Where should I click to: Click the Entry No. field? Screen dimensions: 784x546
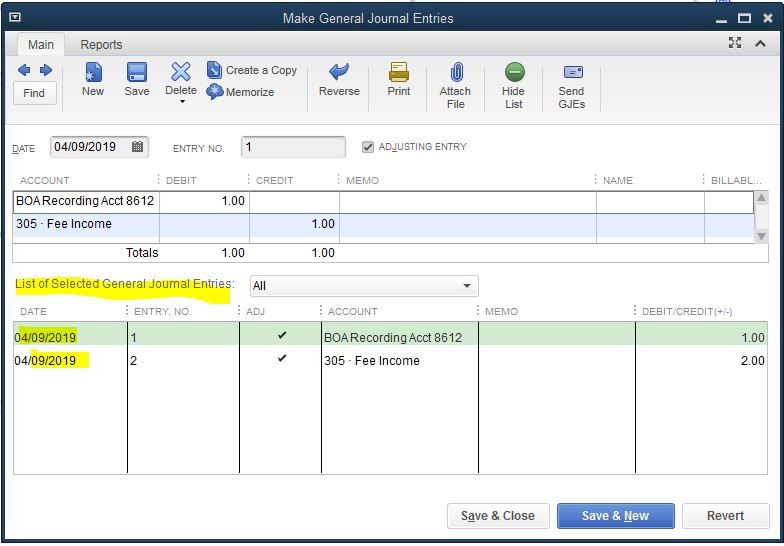pos(293,147)
